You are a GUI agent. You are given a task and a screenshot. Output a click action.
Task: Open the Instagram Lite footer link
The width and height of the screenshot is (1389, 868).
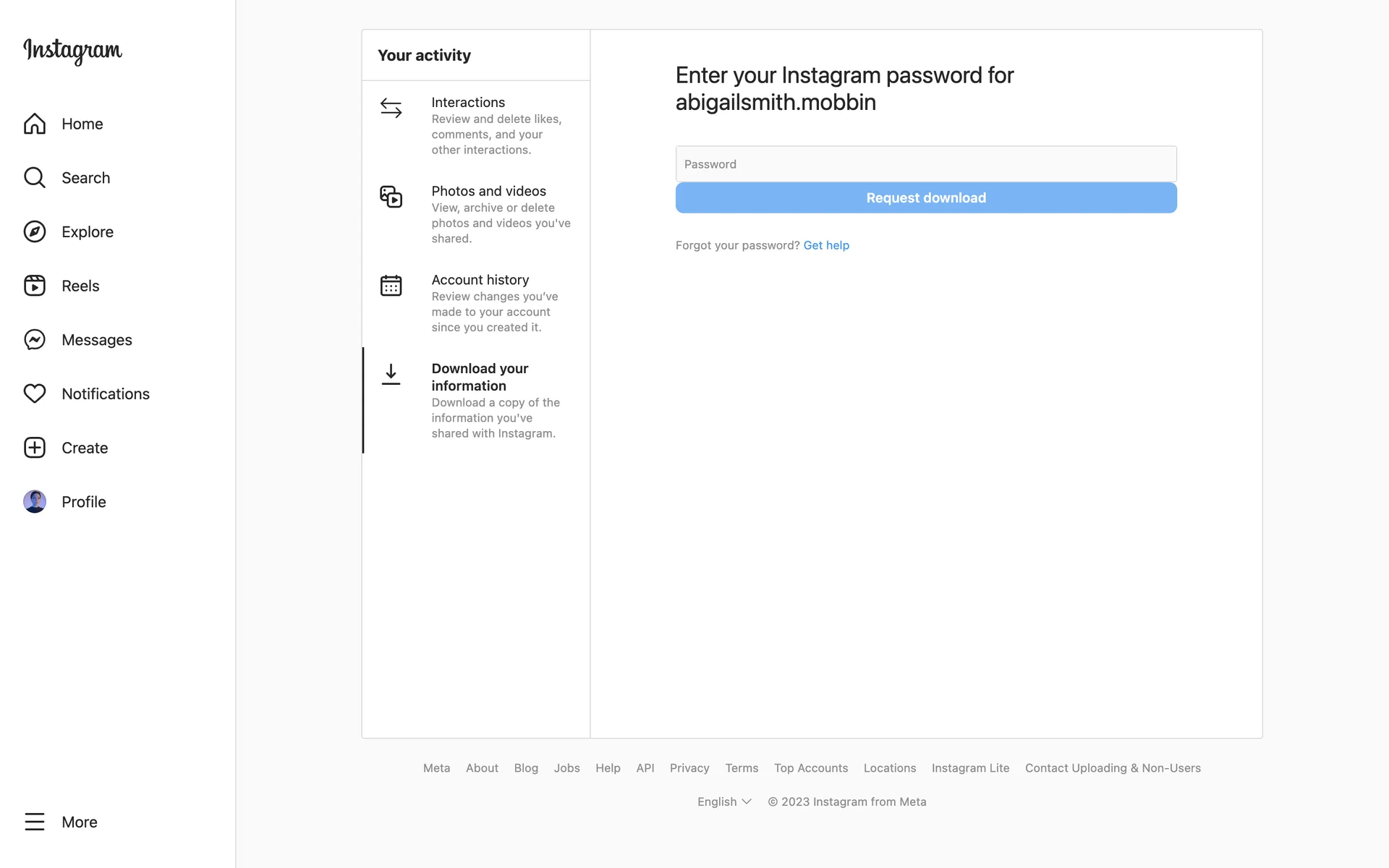coord(970,768)
